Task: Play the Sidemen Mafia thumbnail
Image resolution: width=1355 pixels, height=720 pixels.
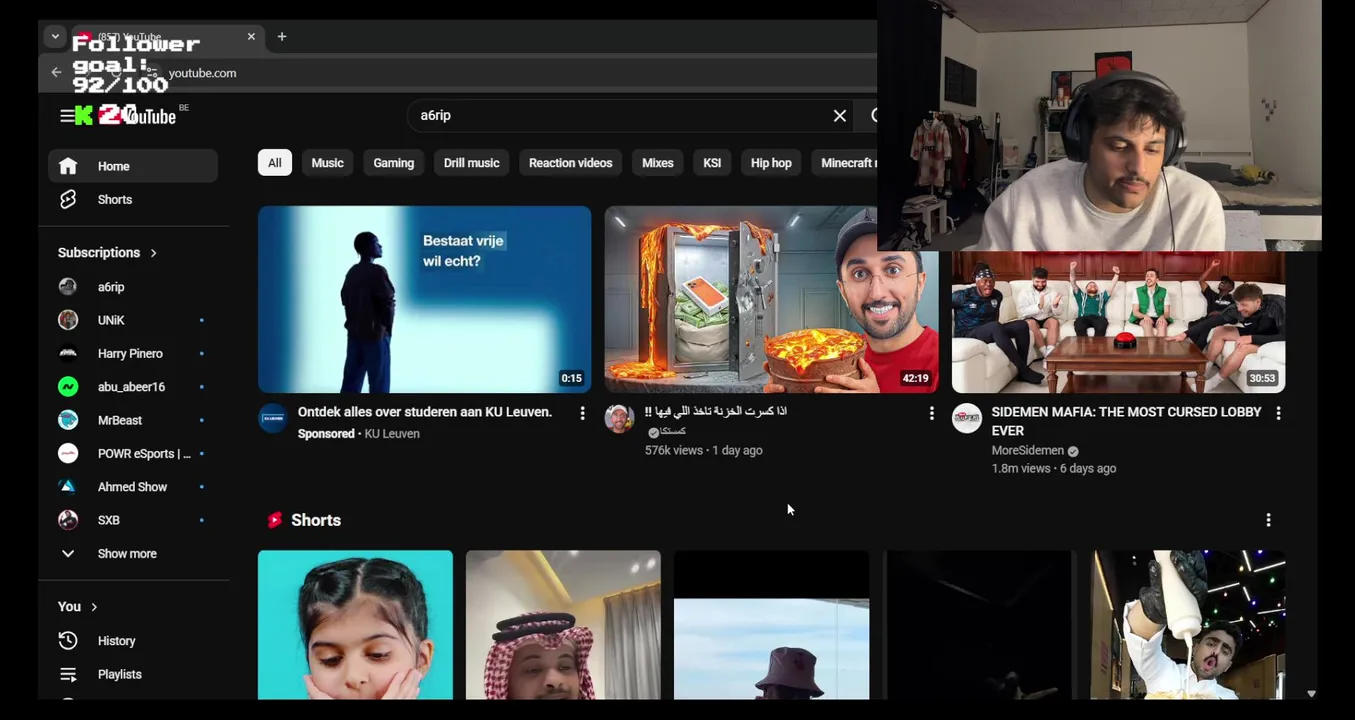Action: pos(1118,322)
